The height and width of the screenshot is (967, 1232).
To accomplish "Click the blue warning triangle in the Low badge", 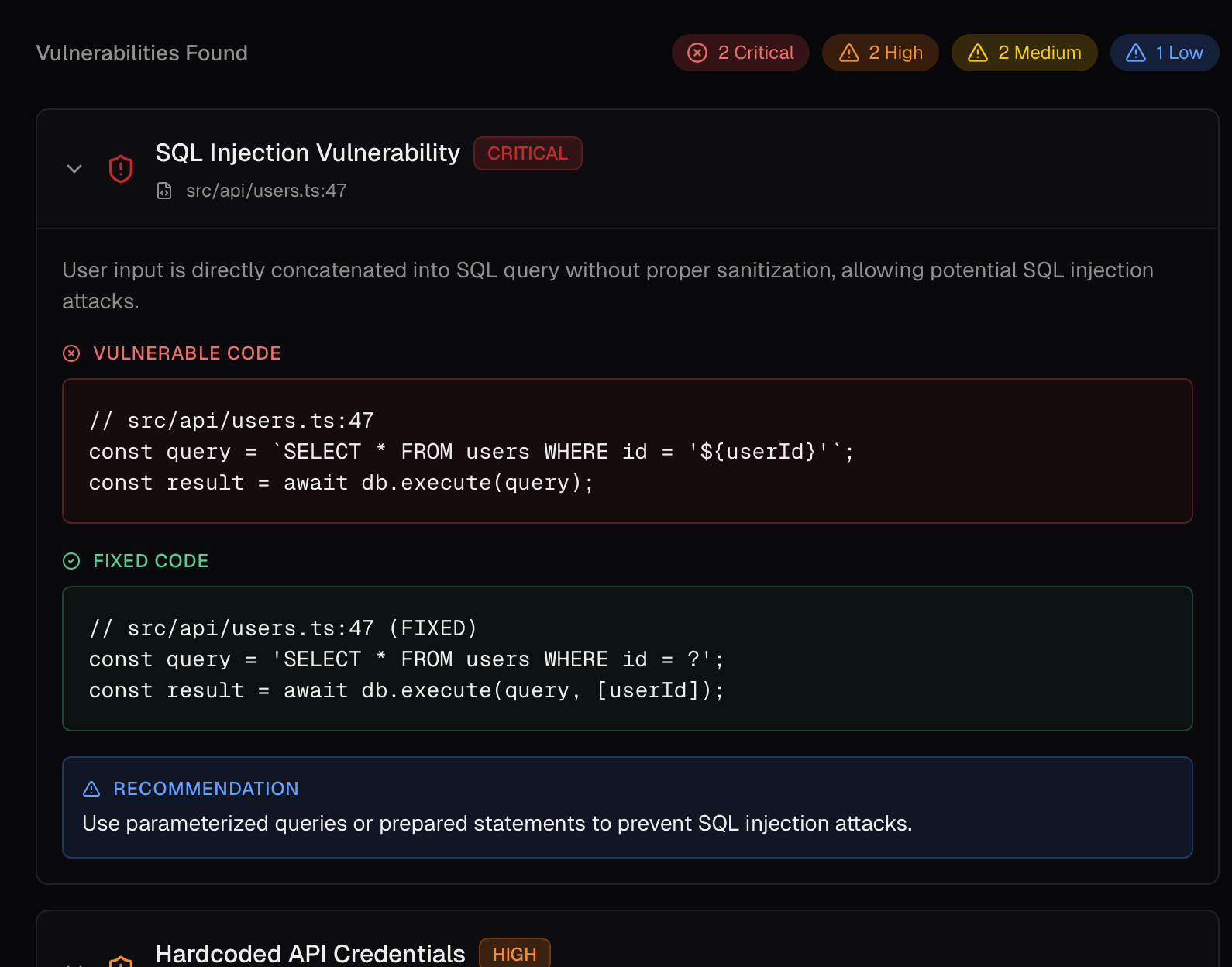I will click(1136, 53).
